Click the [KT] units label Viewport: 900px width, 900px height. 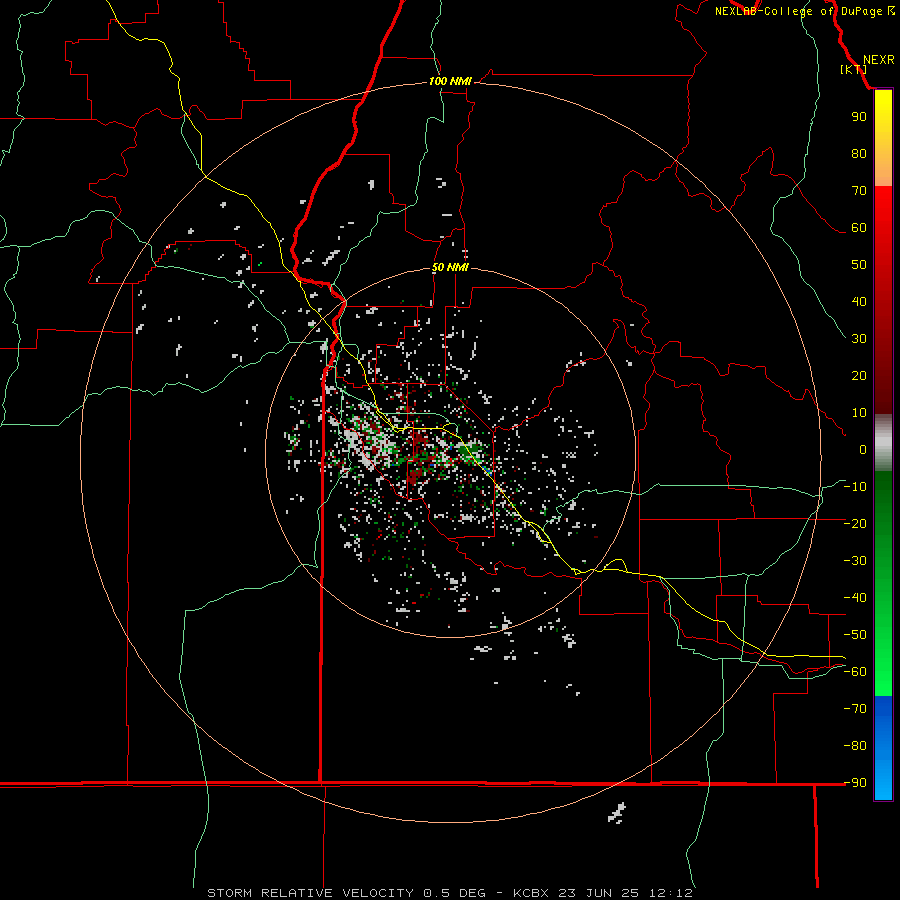pyautogui.click(x=853, y=69)
